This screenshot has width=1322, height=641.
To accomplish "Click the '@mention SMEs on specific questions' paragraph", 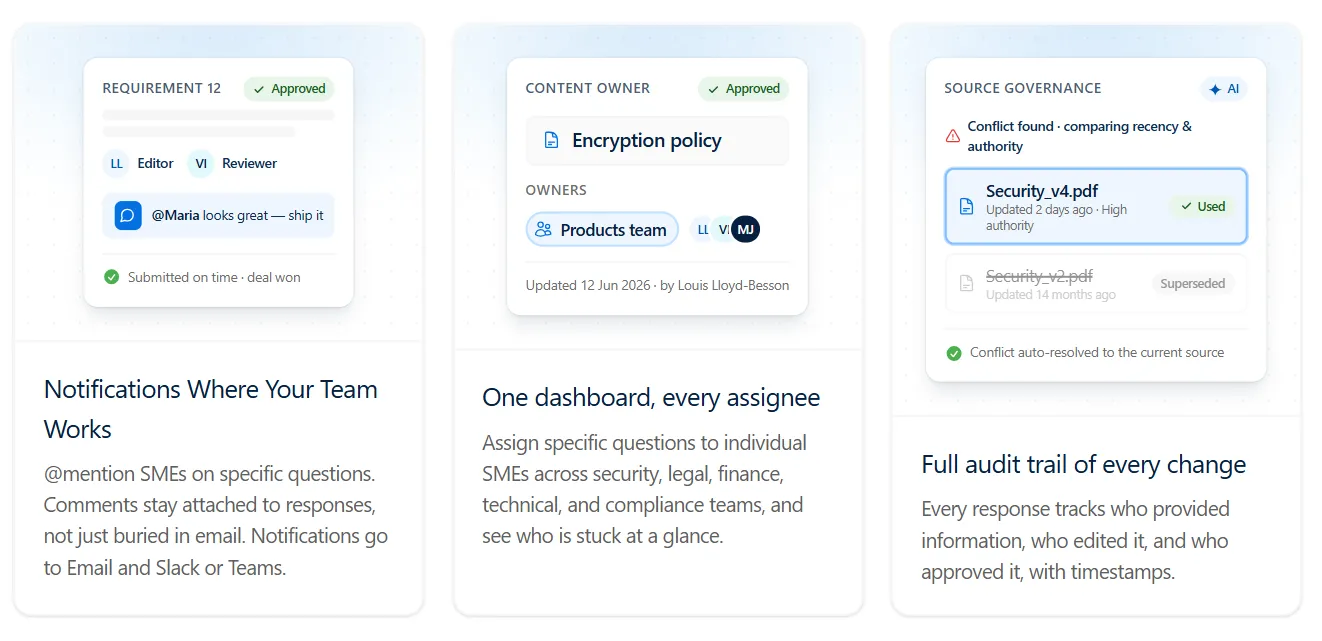I will 216,521.
